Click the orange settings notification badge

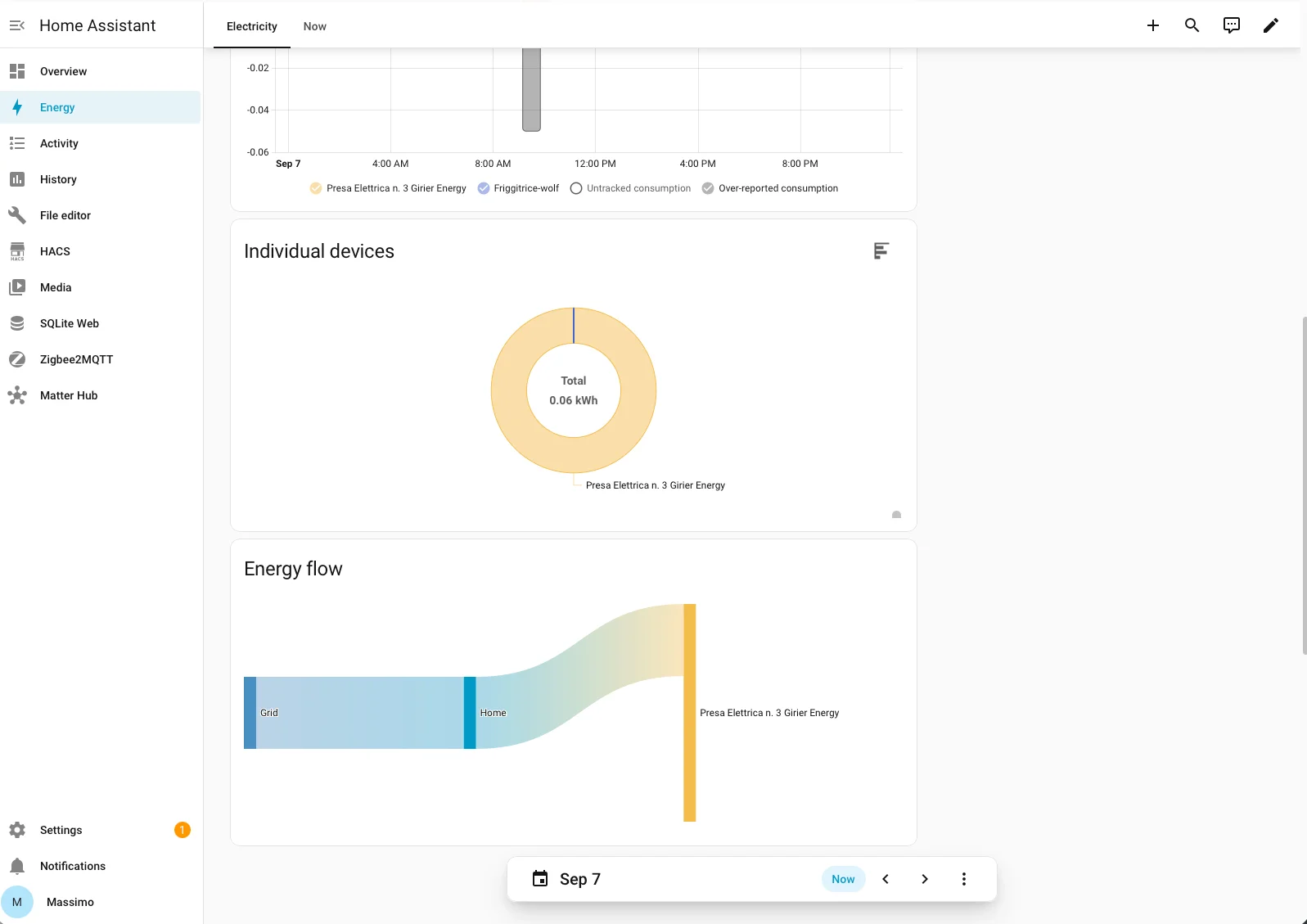pos(183,830)
